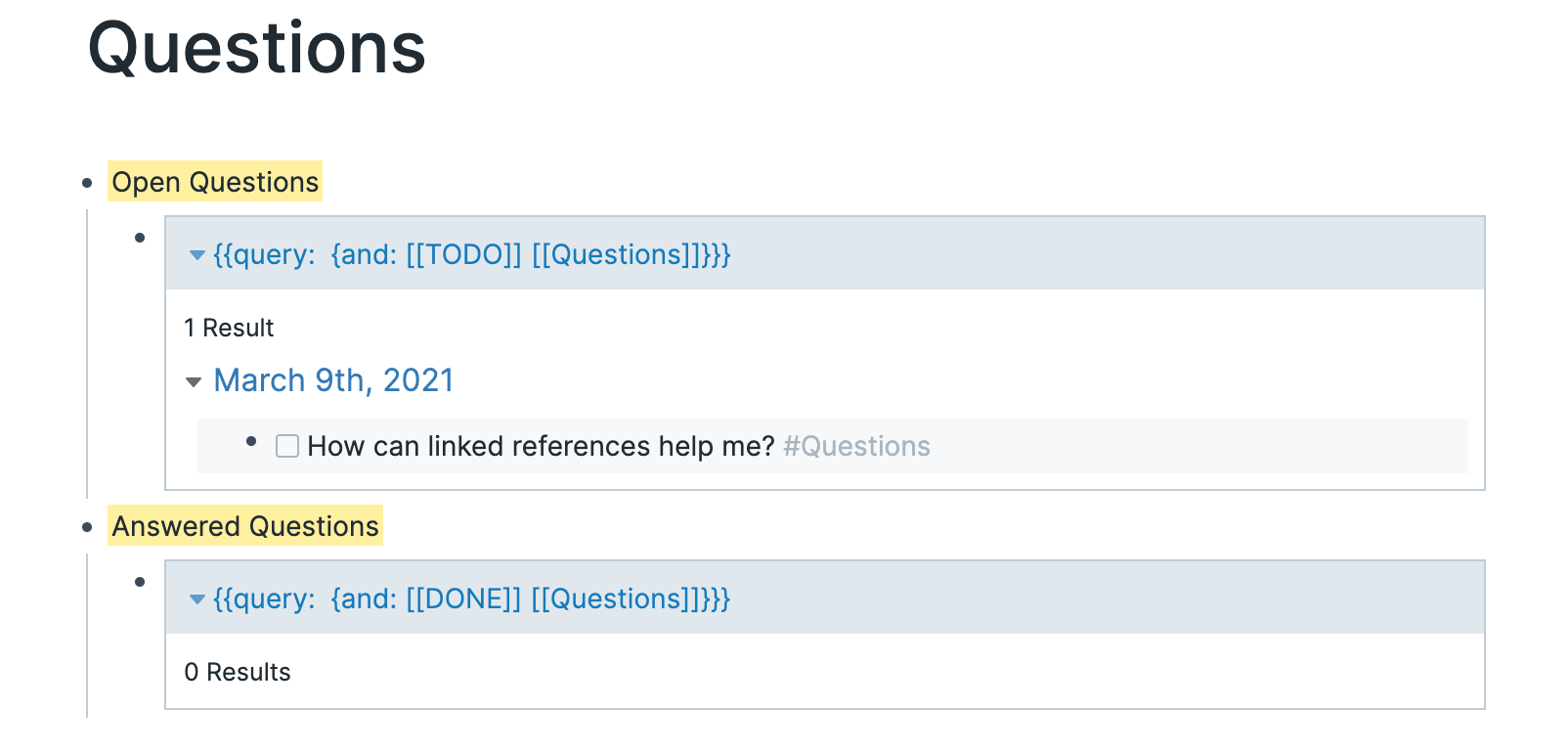Image resolution: width=1568 pixels, height=753 pixels.
Task: Click the bullet next to Open Questions
Action: coord(86,182)
